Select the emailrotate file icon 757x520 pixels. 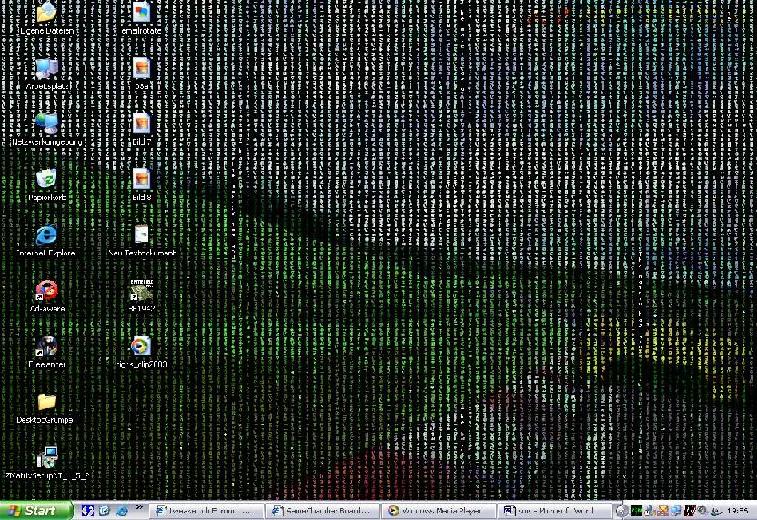coord(141,14)
